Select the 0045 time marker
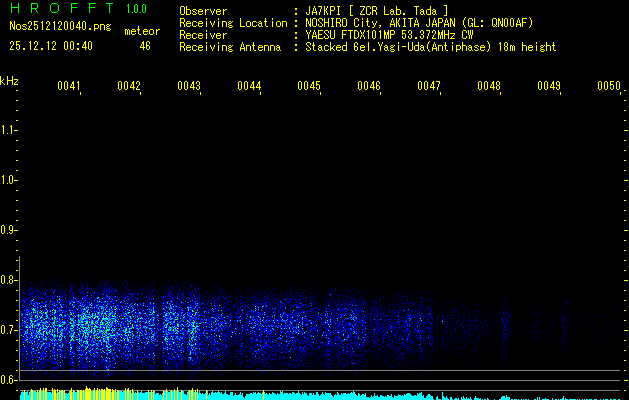This screenshot has height=400, width=629. click(x=309, y=87)
